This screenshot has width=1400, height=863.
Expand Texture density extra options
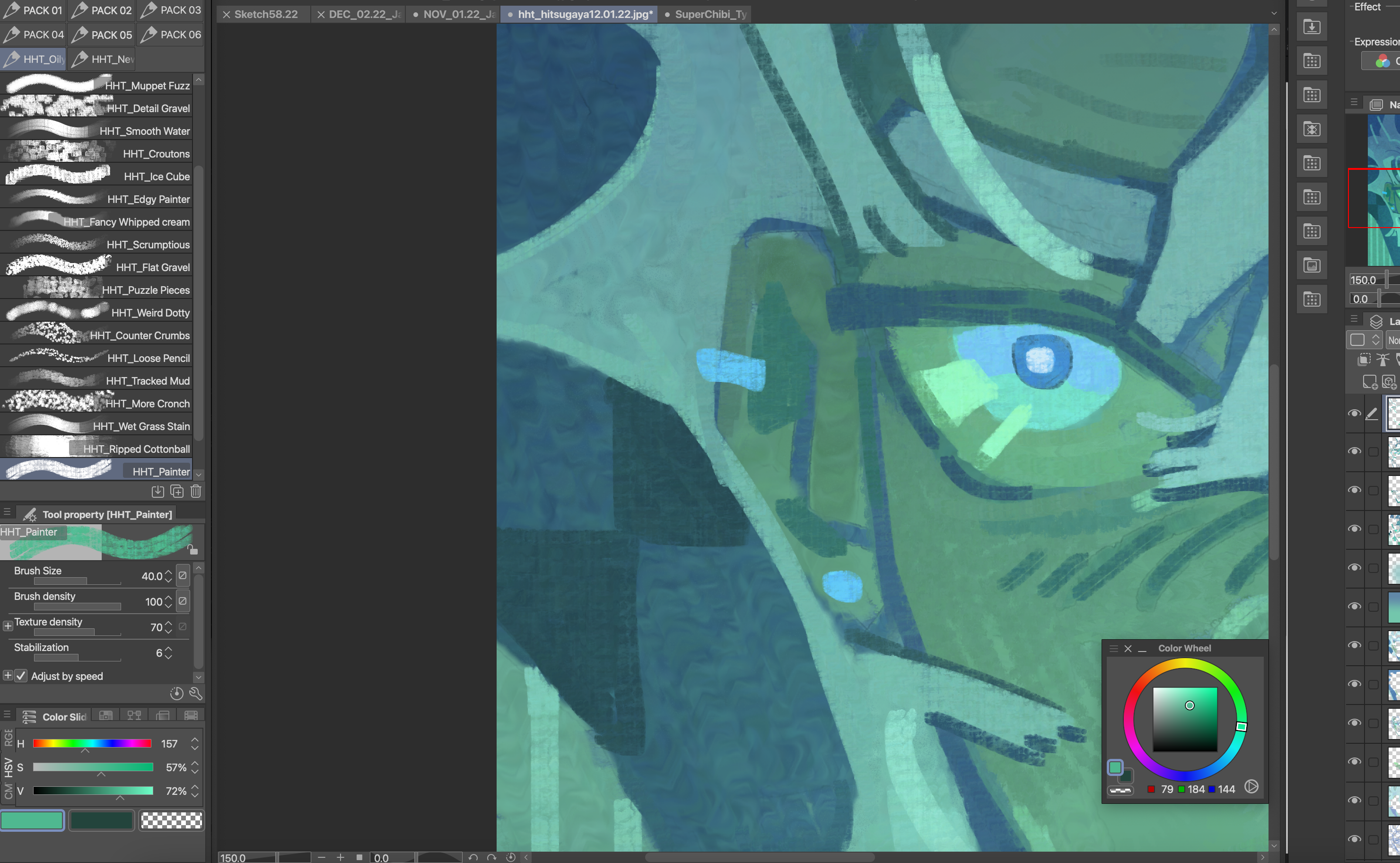coord(8,626)
